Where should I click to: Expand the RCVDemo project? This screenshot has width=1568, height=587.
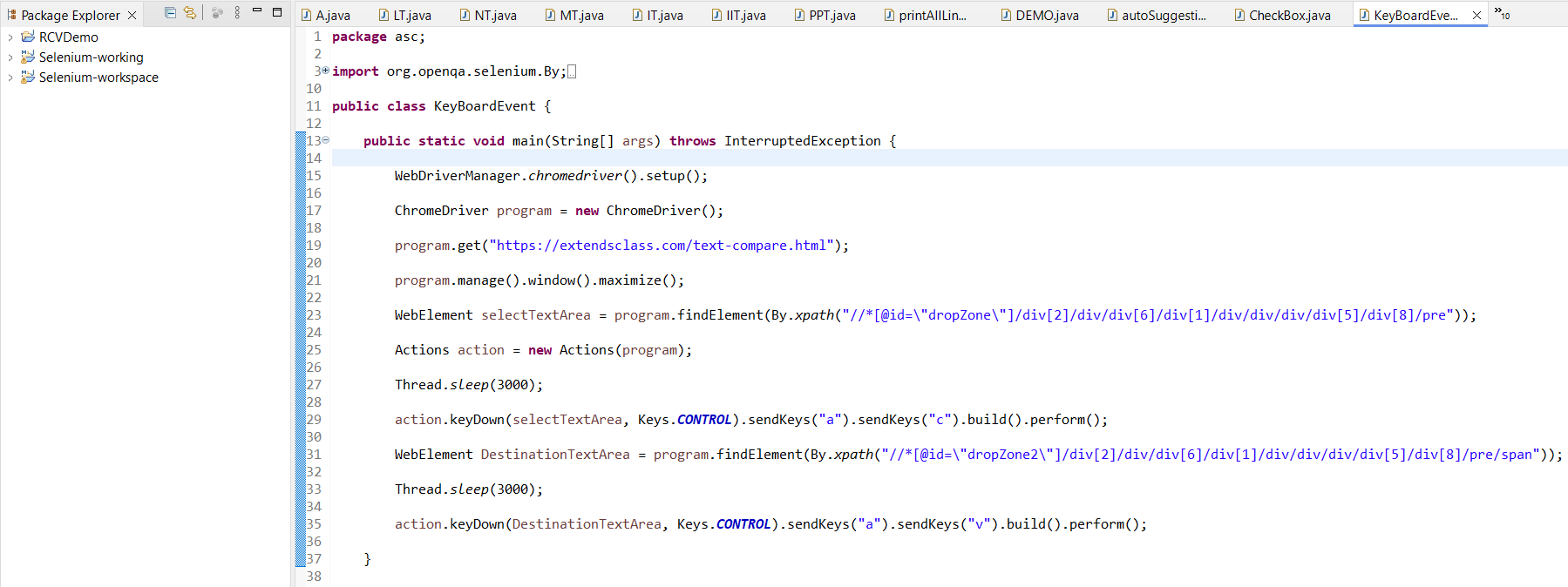coord(10,37)
